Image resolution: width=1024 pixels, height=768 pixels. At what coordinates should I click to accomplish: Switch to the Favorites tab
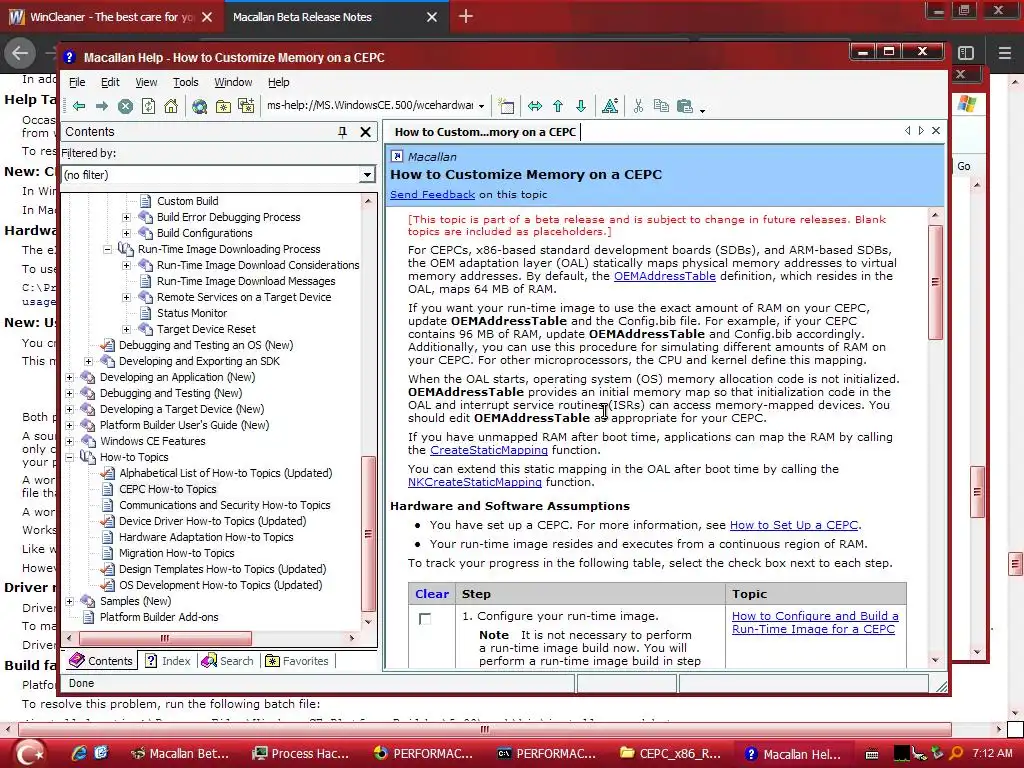click(x=296, y=661)
